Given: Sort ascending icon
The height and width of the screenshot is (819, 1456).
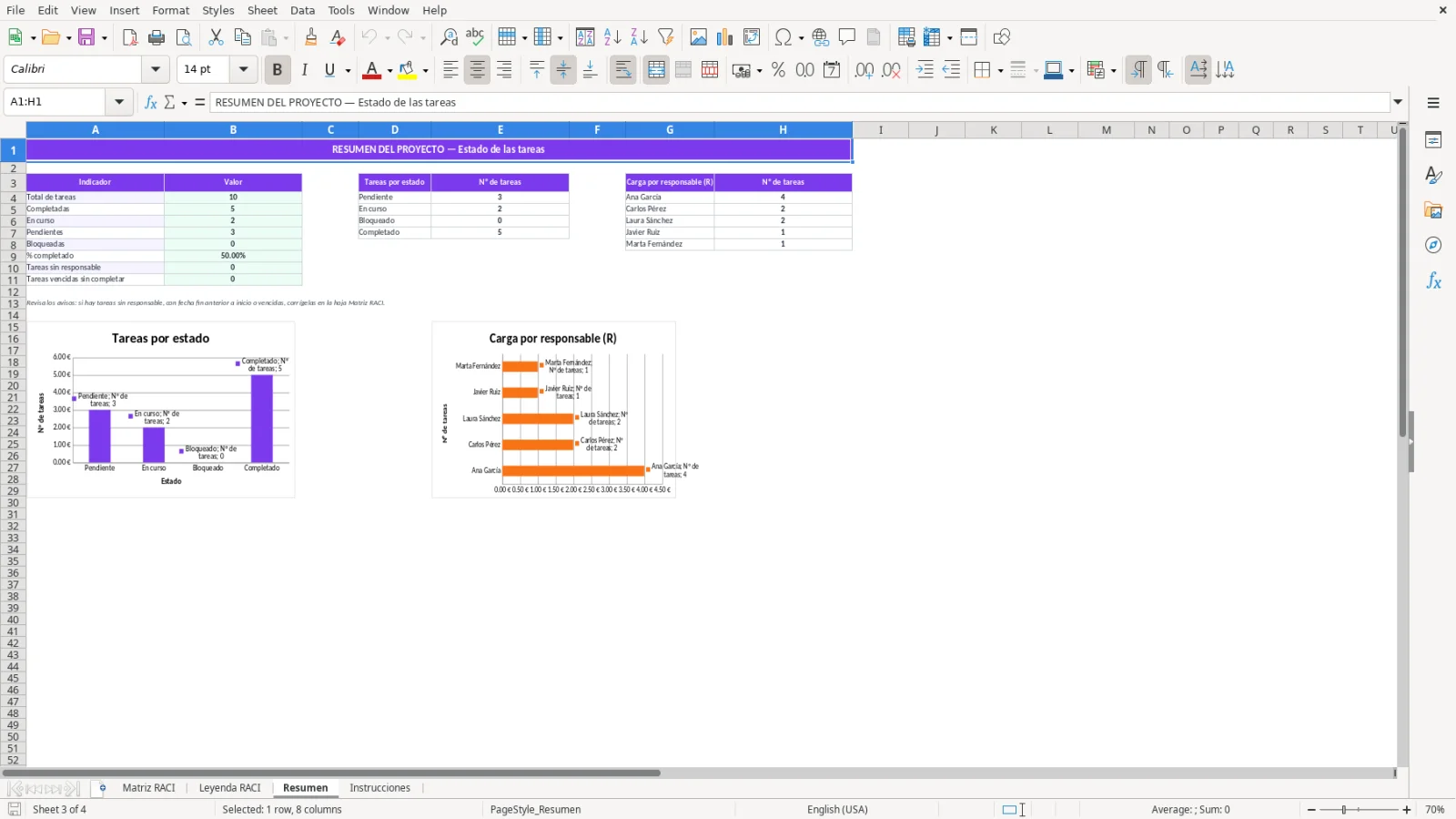Looking at the screenshot, I should 612,37.
